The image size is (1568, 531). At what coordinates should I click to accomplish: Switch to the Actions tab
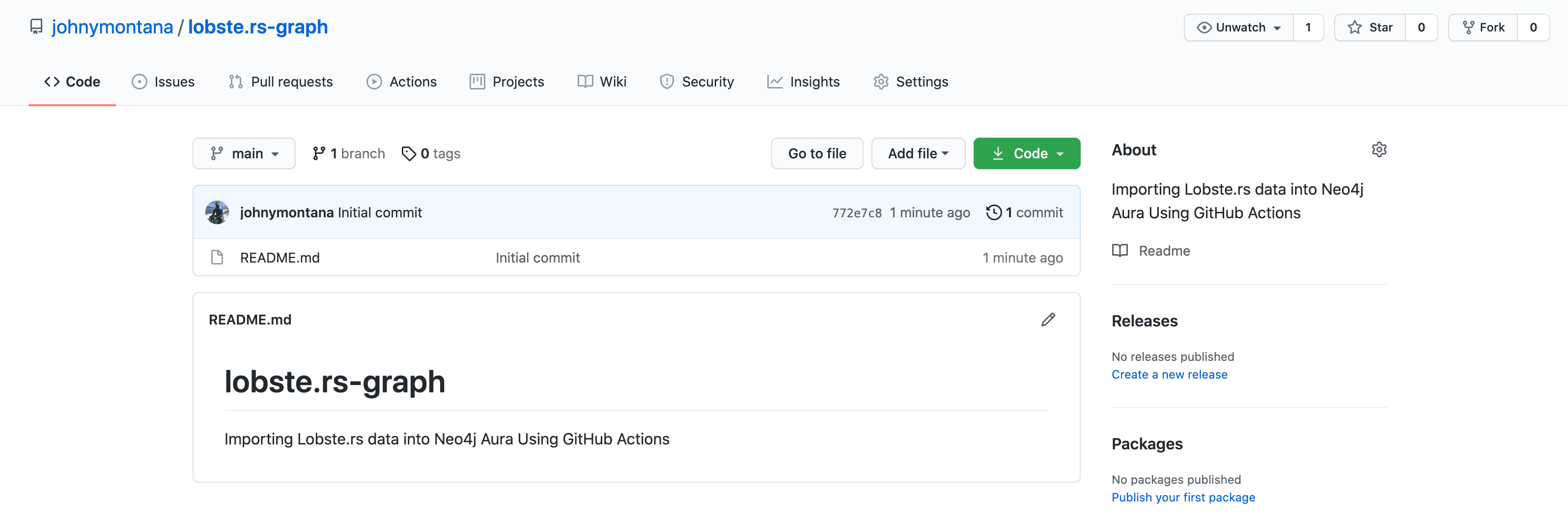click(x=402, y=82)
